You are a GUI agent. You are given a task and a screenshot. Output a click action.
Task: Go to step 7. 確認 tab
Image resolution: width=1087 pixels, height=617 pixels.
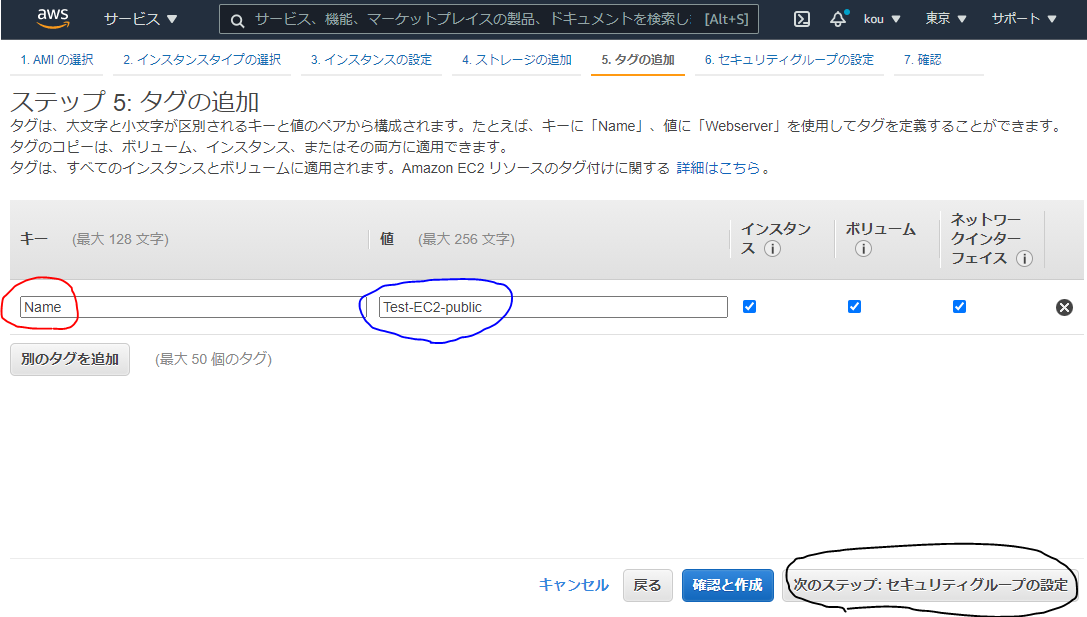pos(923,60)
